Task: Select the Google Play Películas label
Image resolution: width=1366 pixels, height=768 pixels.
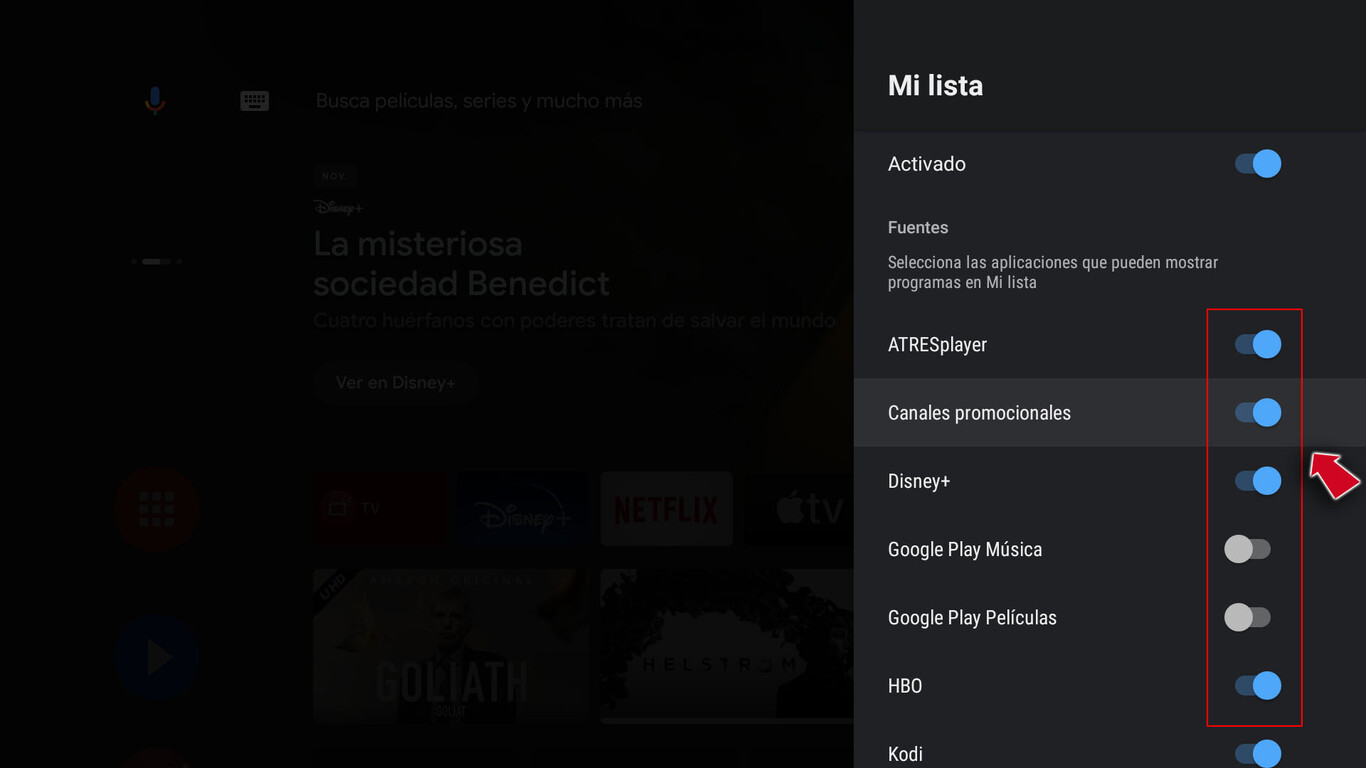Action: 972,617
